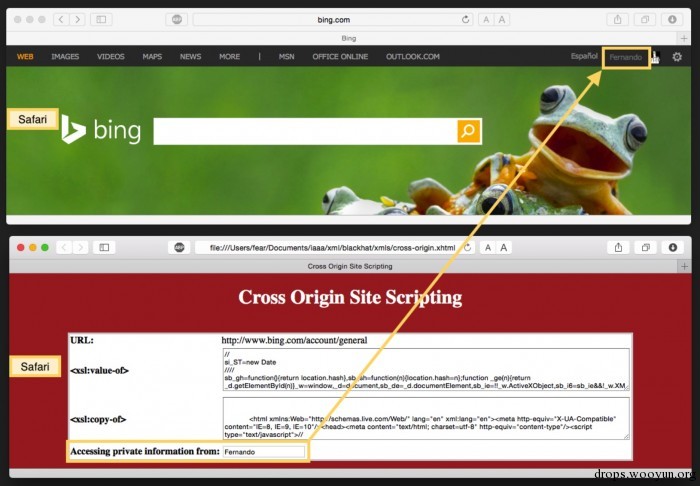The height and width of the screenshot is (486, 700).
Task: Click the <xsl:value-of> label
Action: (99, 370)
